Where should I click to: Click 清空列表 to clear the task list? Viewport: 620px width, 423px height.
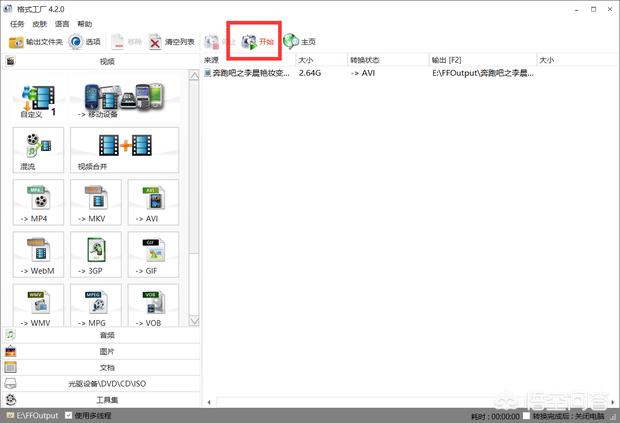coord(170,42)
